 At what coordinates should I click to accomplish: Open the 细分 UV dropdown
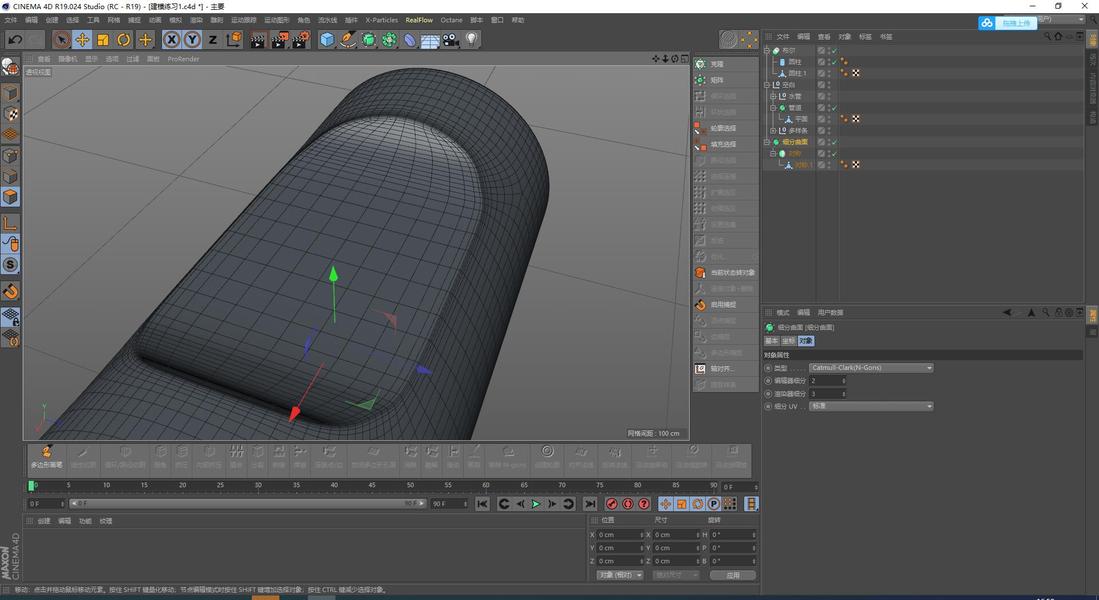[870, 407]
